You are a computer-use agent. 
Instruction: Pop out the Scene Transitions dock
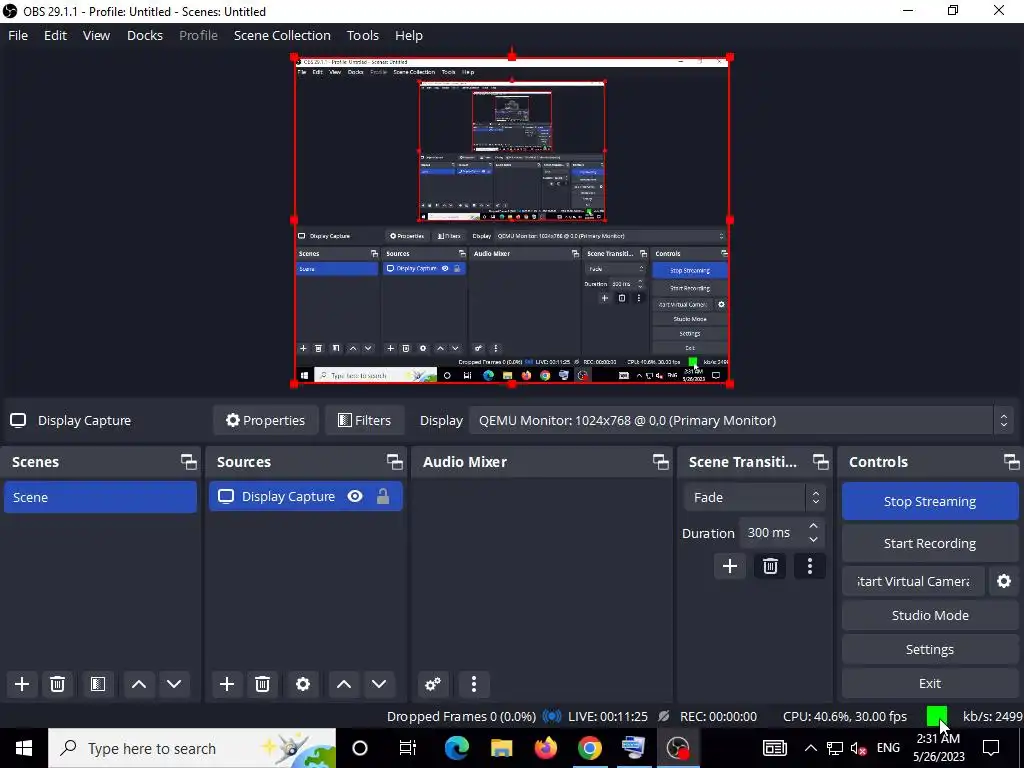(x=820, y=462)
